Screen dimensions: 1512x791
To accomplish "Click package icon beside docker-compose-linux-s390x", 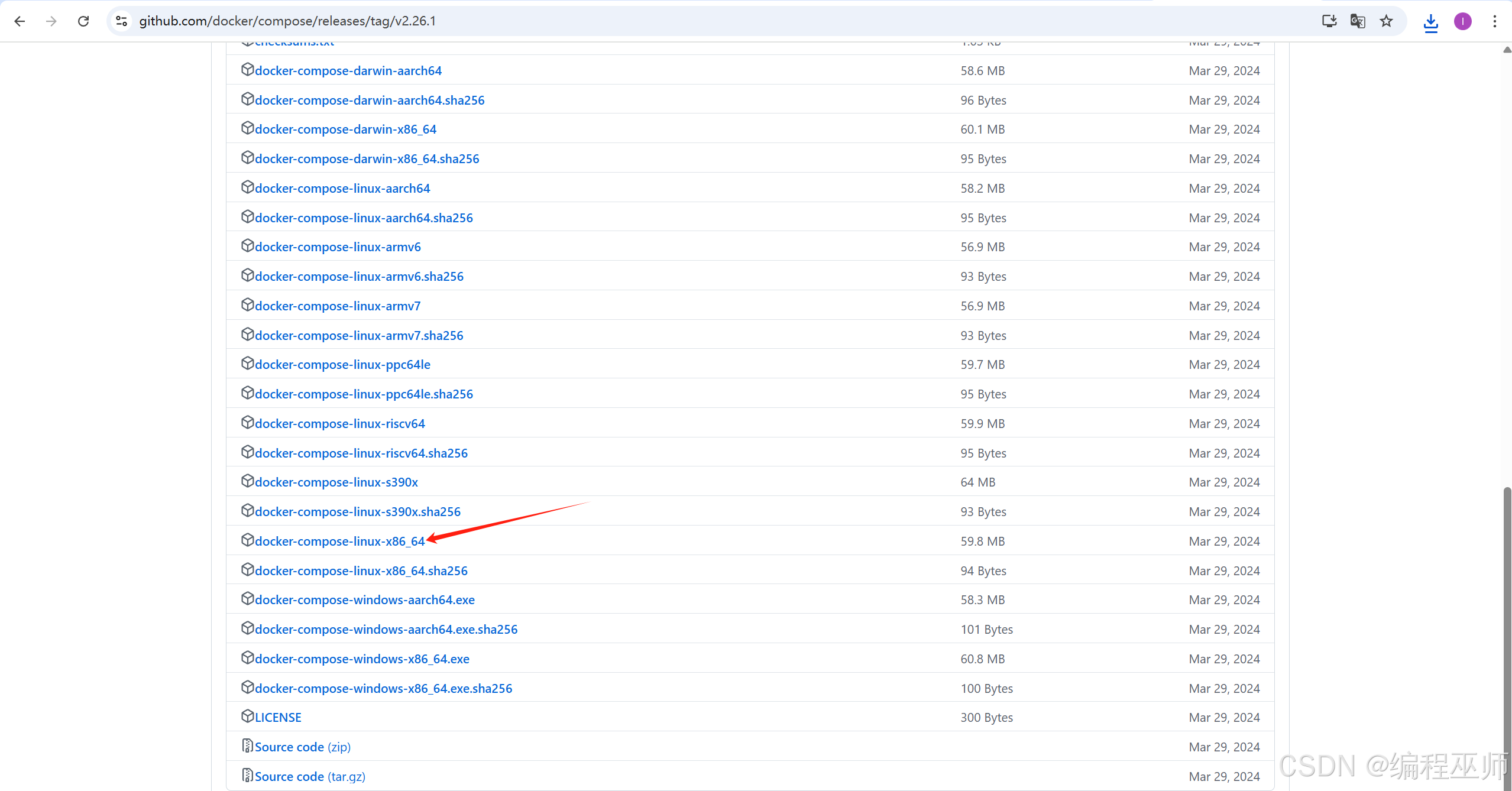I will (x=247, y=481).
